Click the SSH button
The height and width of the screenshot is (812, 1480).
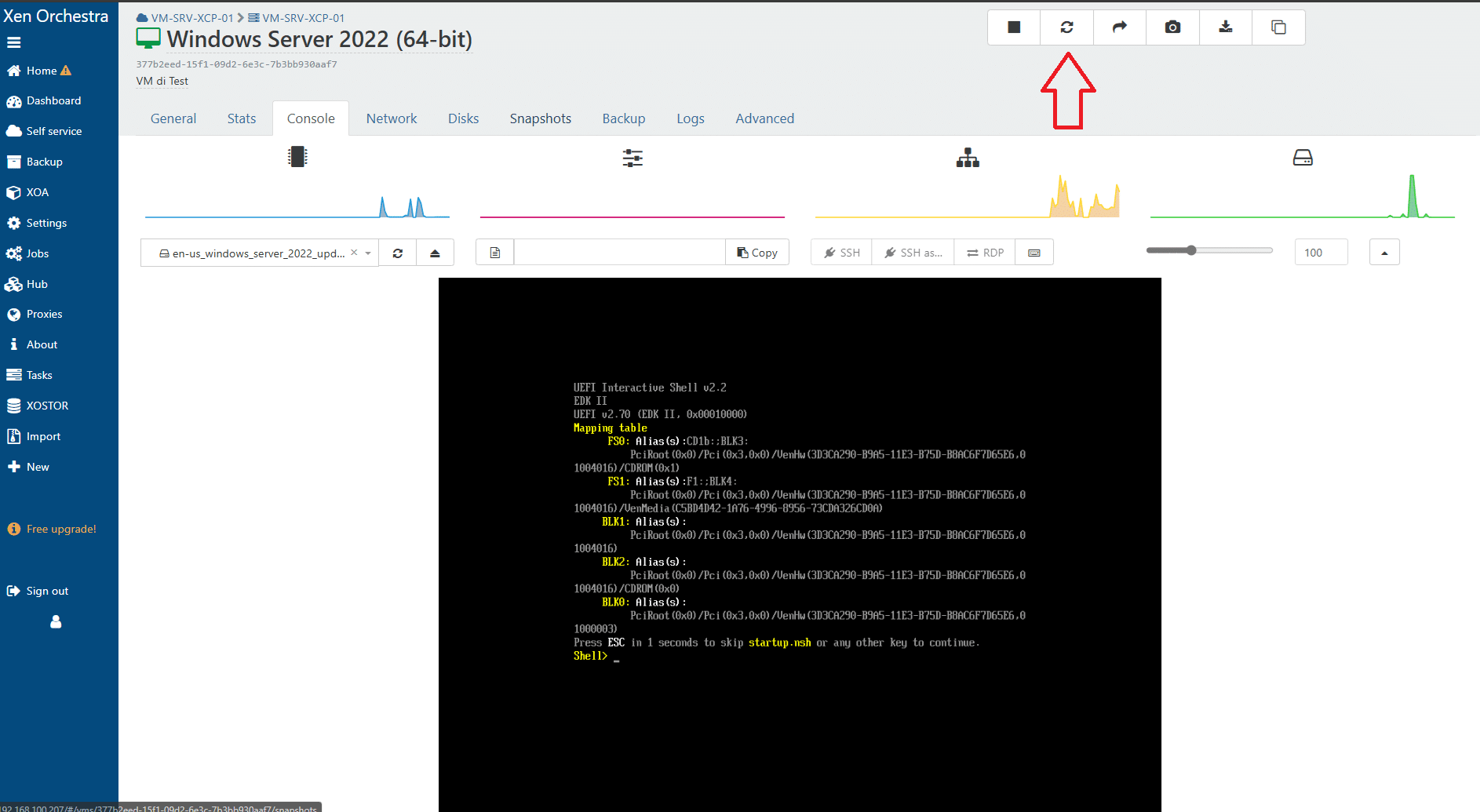pos(842,253)
